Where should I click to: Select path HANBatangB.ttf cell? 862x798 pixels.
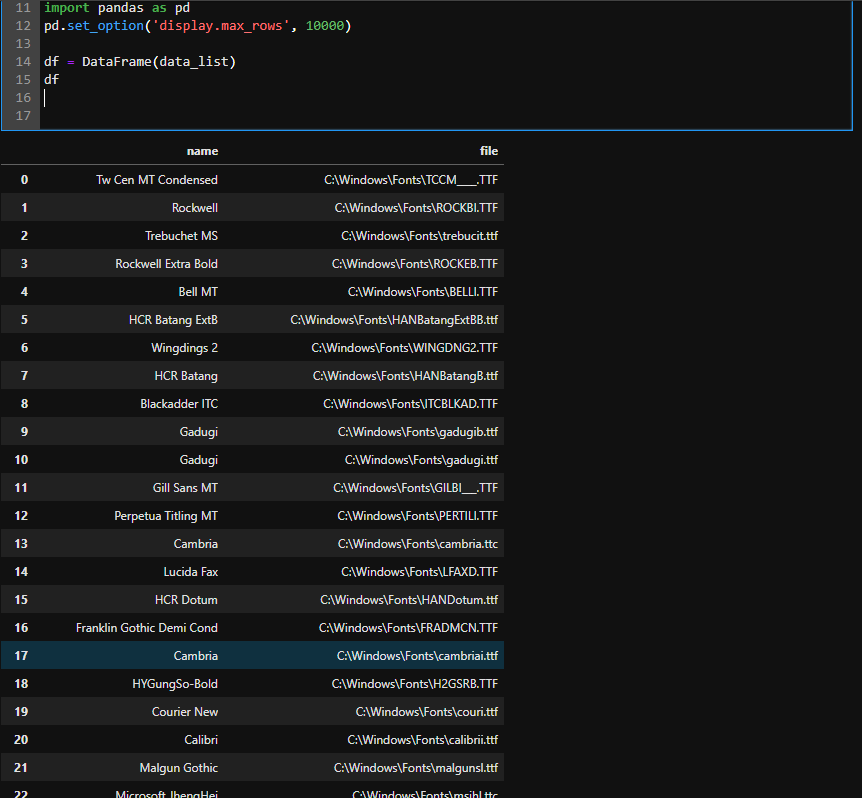(x=405, y=376)
